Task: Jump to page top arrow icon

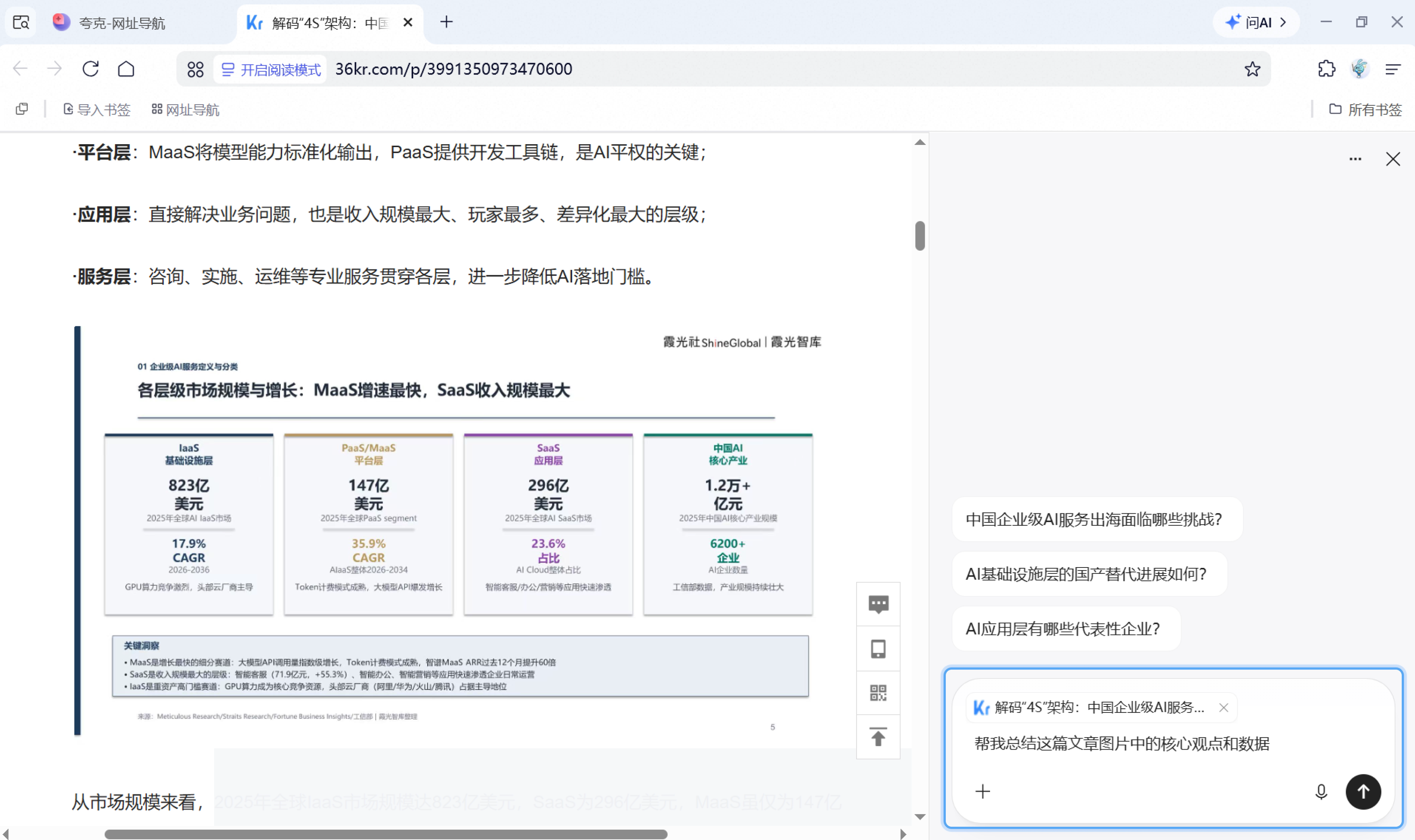Action: point(878,737)
